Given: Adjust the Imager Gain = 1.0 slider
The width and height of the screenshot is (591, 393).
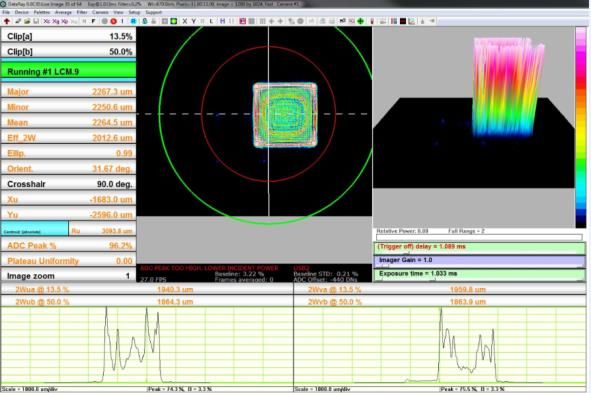Looking at the screenshot, I should coord(479,260).
